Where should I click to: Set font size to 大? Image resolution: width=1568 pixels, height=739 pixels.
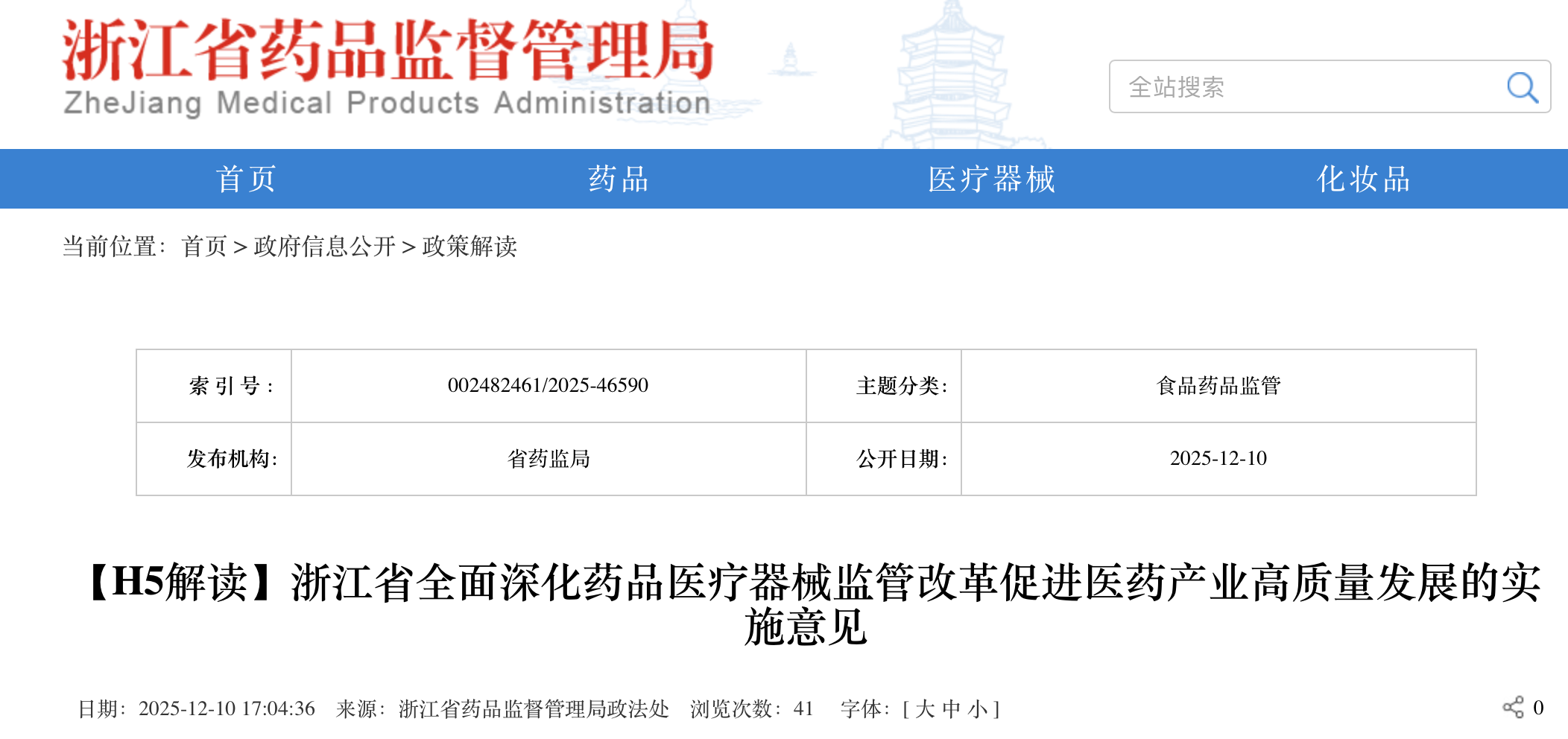click(x=925, y=708)
